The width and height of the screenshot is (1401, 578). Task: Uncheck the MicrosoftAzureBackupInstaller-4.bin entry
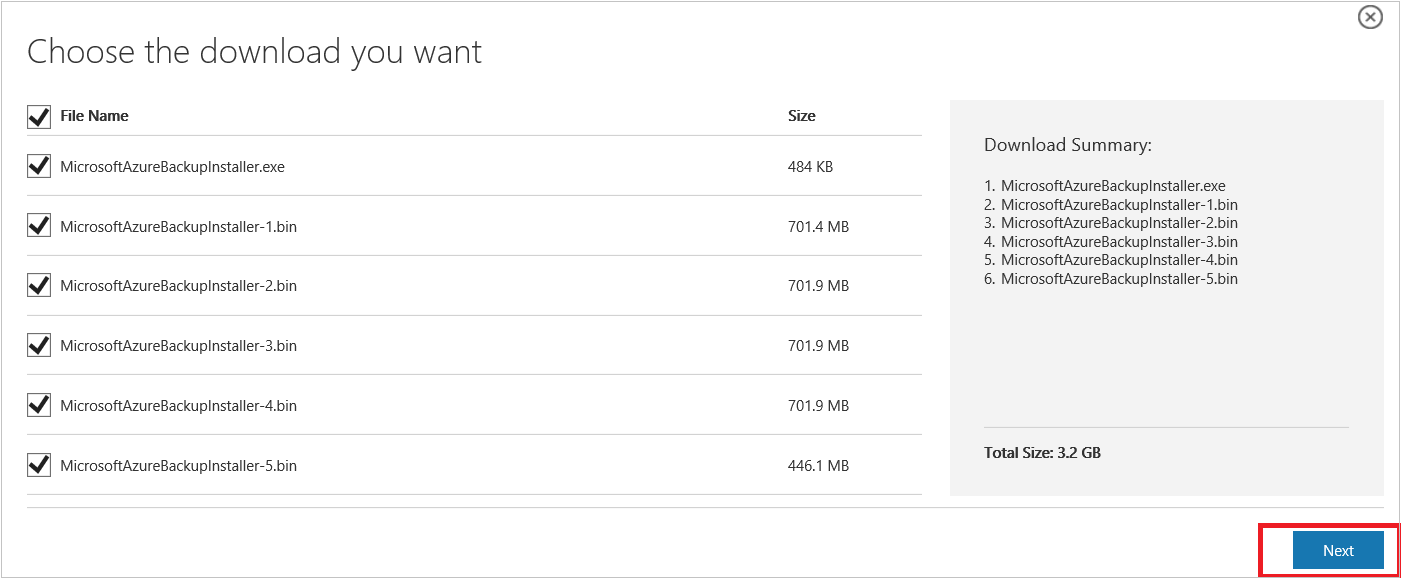(38, 405)
